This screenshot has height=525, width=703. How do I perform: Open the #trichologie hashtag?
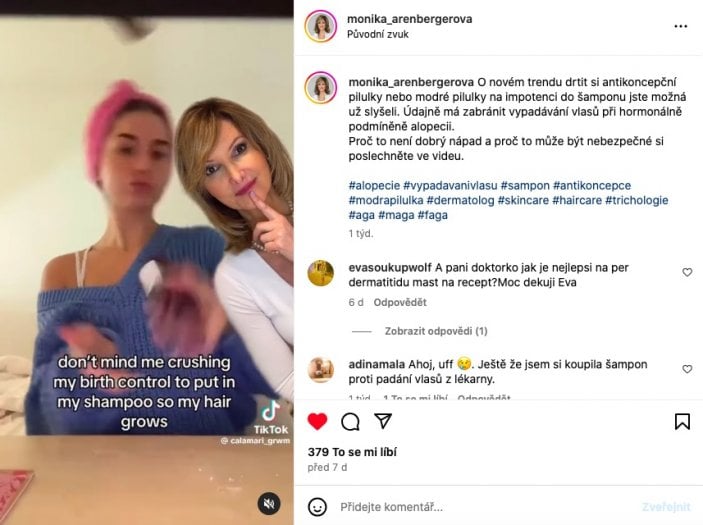coord(637,200)
